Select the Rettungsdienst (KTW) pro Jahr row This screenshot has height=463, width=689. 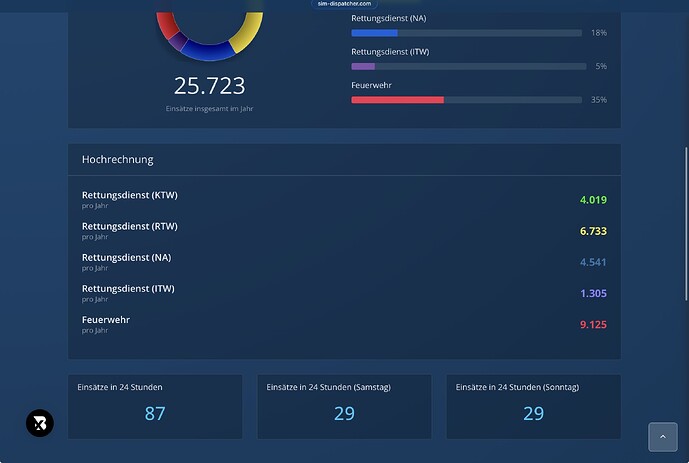pos(344,199)
